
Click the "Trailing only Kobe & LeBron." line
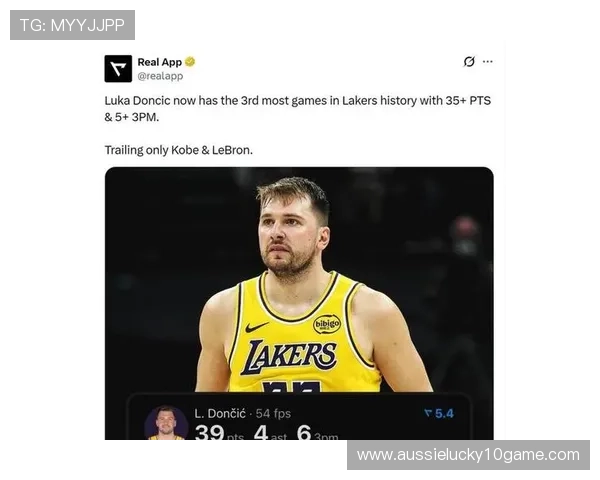click(179, 150)
